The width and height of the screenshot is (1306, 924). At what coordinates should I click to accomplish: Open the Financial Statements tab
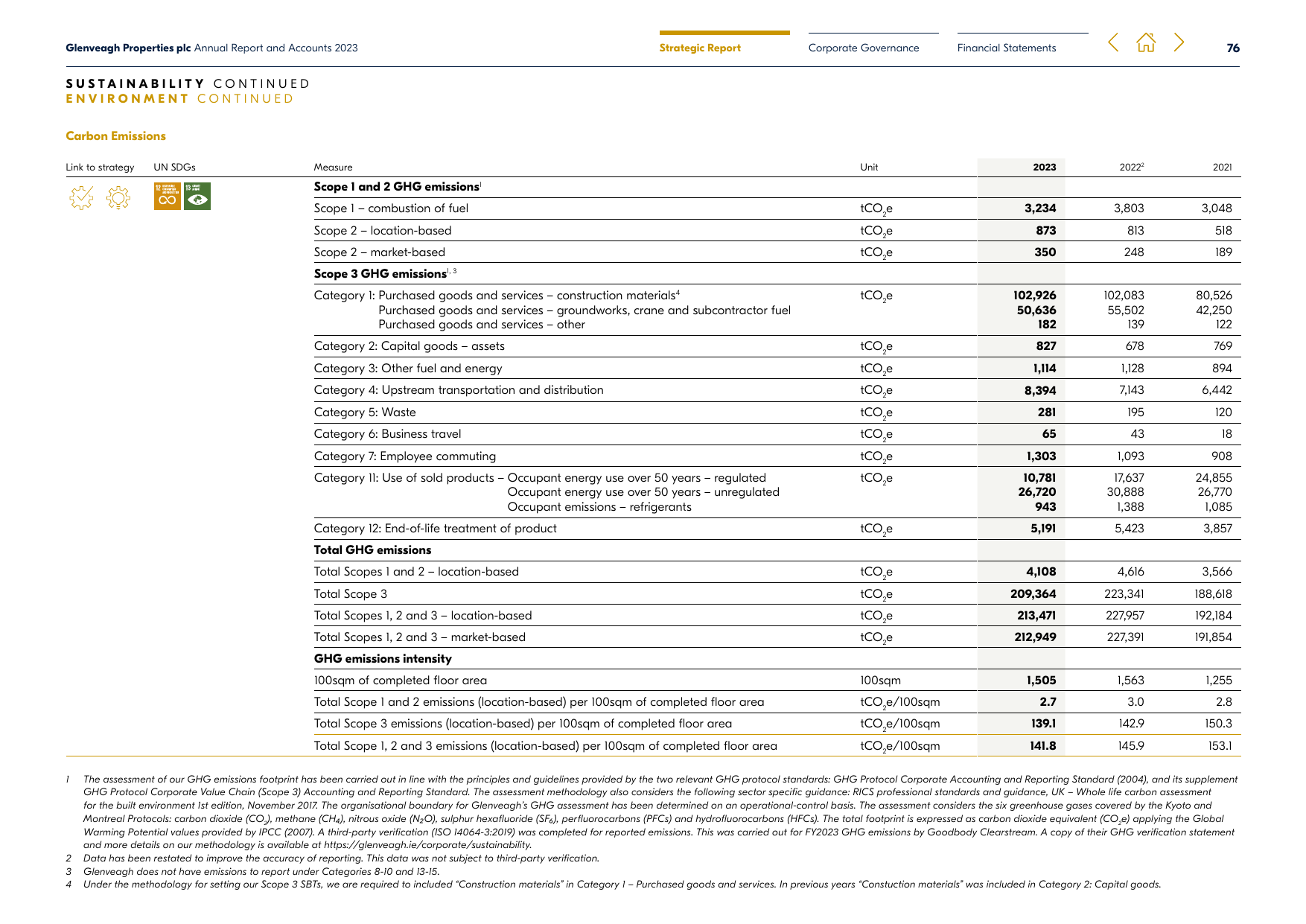click(1007, 48)
